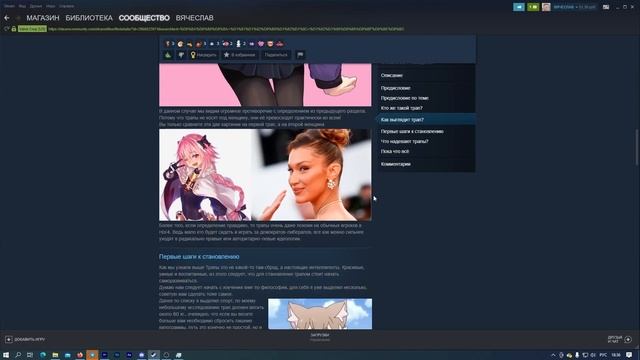
Task: Go back with the left arrow button
Action: 7,18
